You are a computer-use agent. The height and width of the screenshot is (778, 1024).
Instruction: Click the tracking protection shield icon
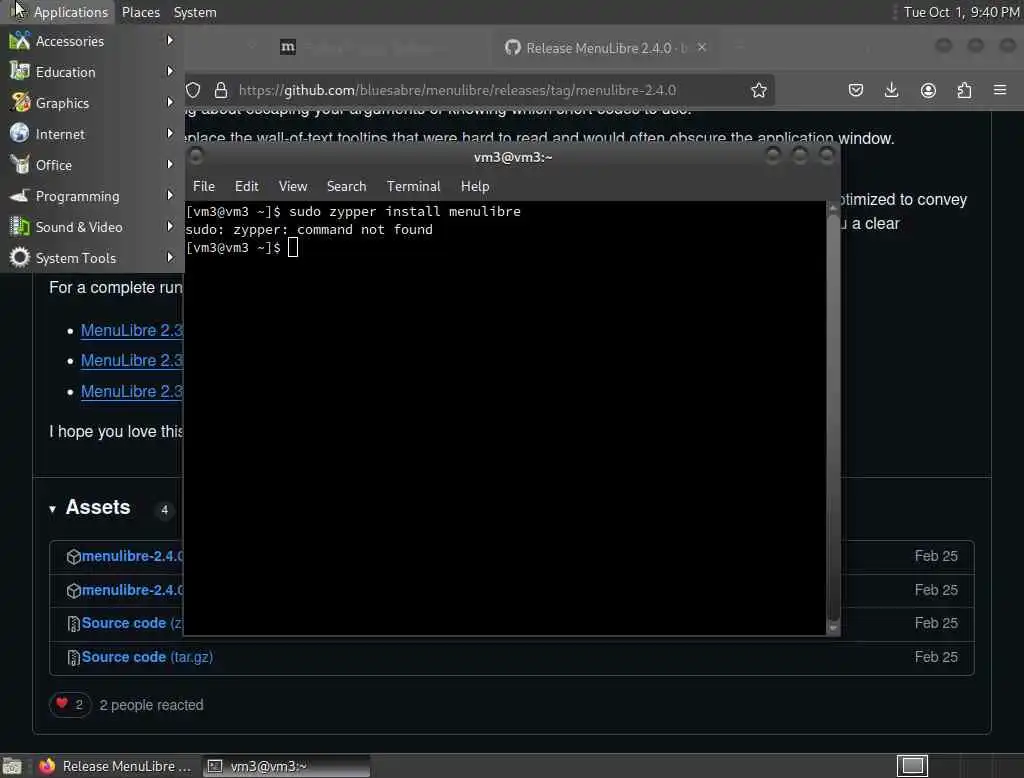click(x=193, y=90)
